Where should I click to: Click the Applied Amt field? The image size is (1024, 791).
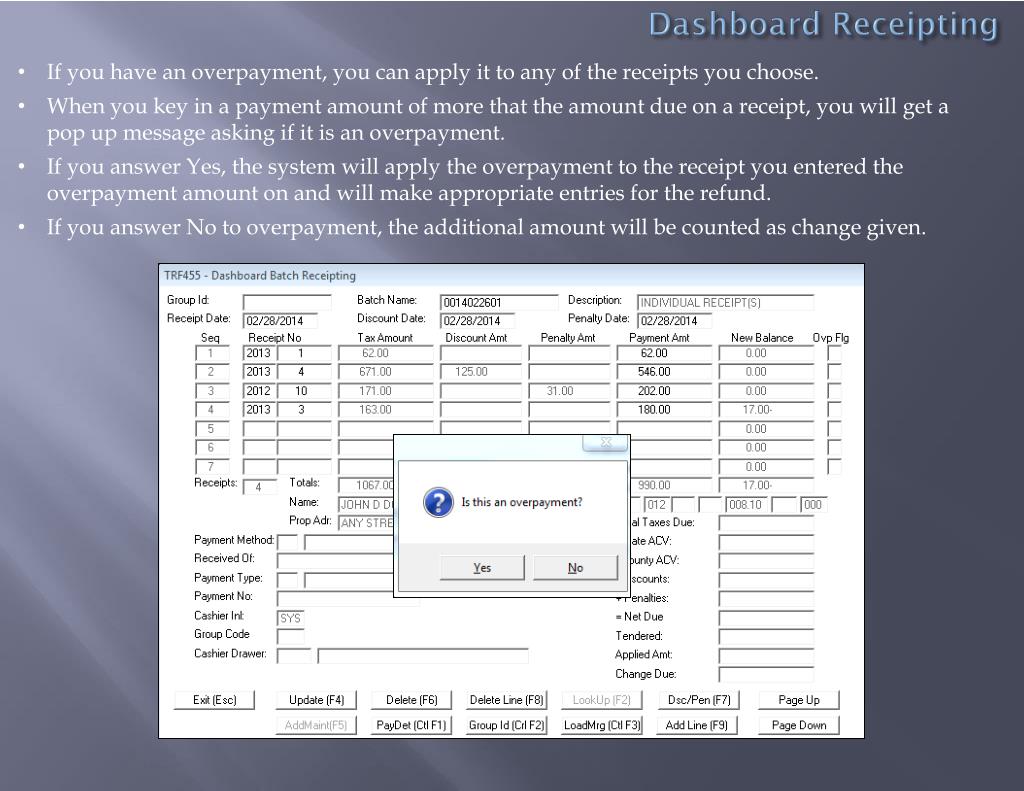pos(767,655)
